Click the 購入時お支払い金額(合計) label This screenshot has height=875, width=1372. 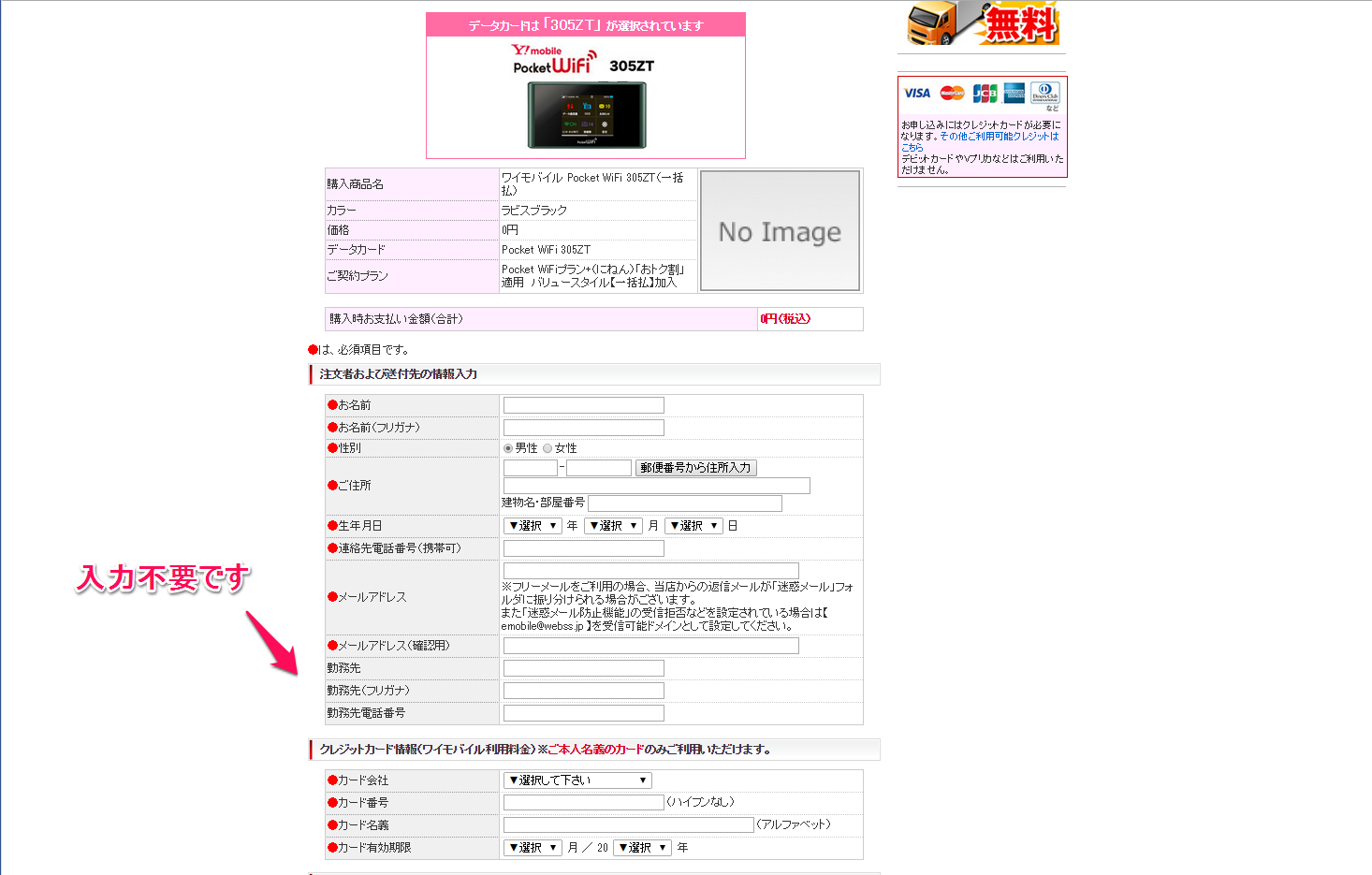tap(396, 319)
